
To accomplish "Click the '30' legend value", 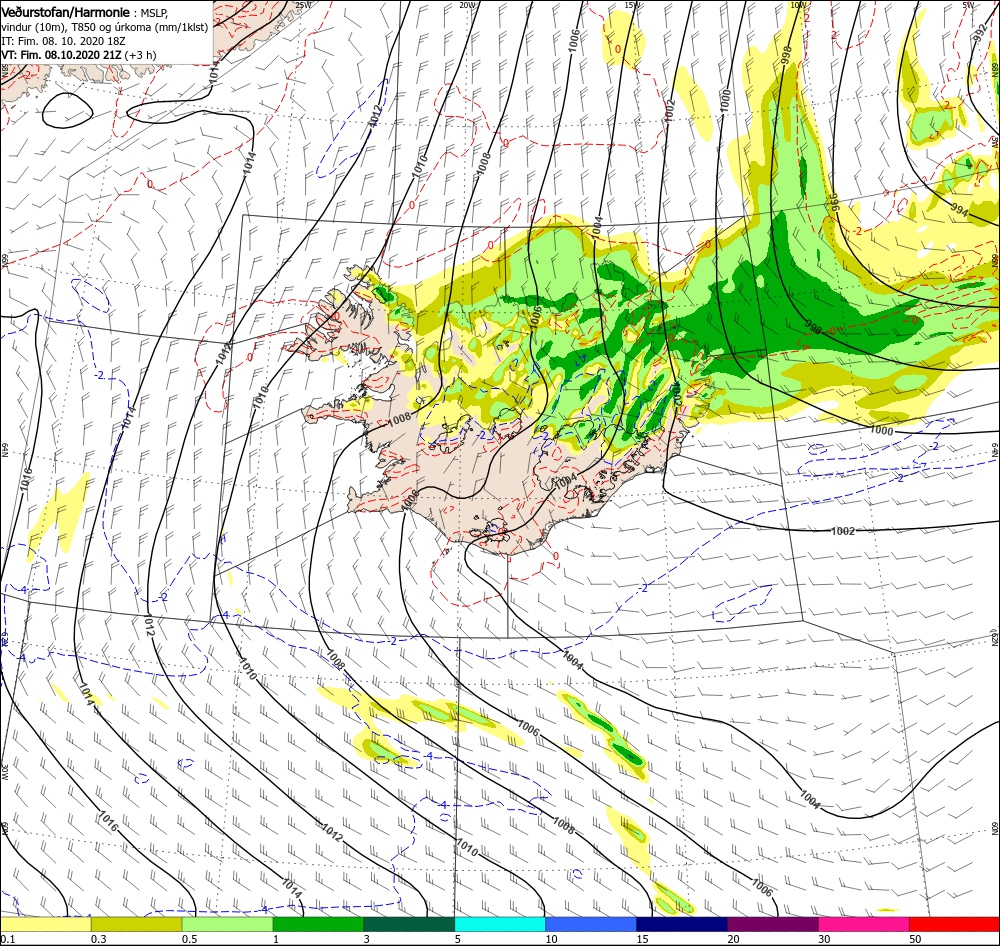I will [825, 939].
